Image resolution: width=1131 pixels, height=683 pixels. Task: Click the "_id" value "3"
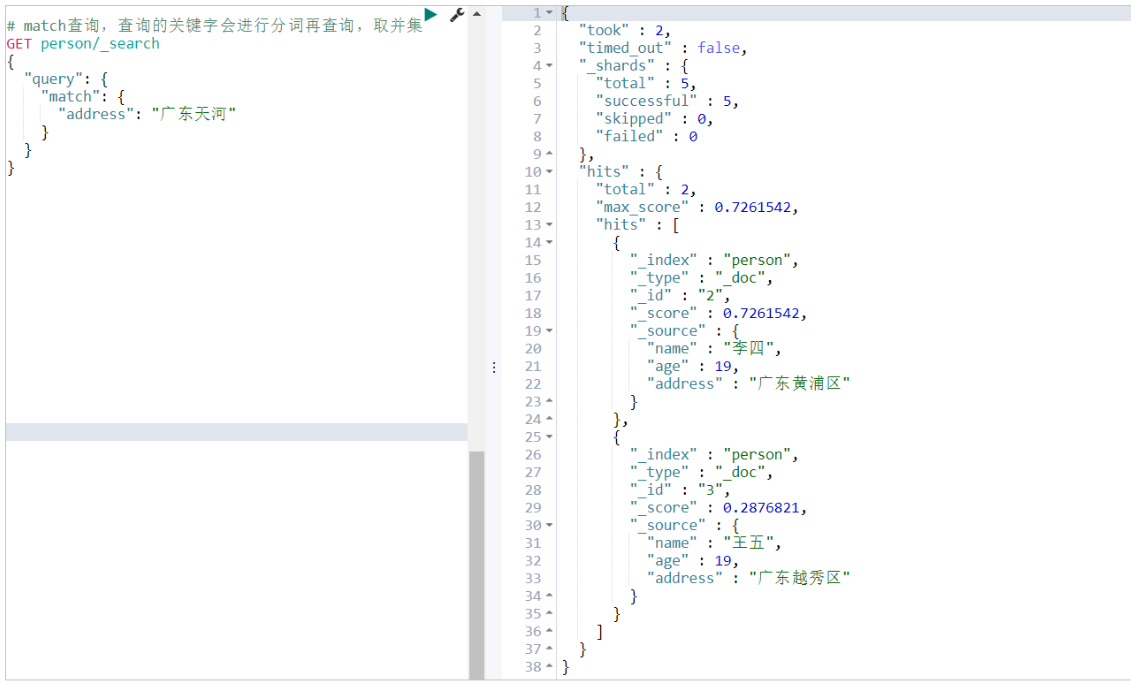click(x=710, y=490)
